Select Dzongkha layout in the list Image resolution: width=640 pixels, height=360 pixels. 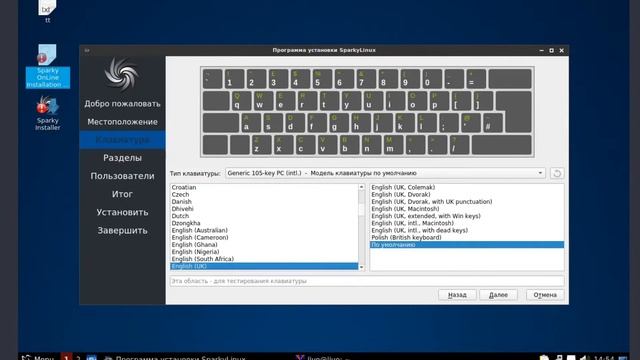[x=264, y=223]
